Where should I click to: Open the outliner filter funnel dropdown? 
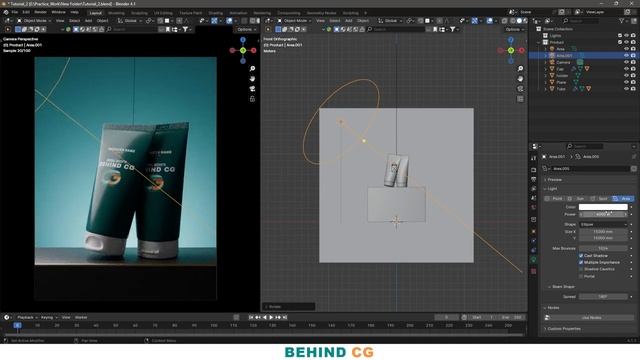pyautogui.click(x=623, y=20)
